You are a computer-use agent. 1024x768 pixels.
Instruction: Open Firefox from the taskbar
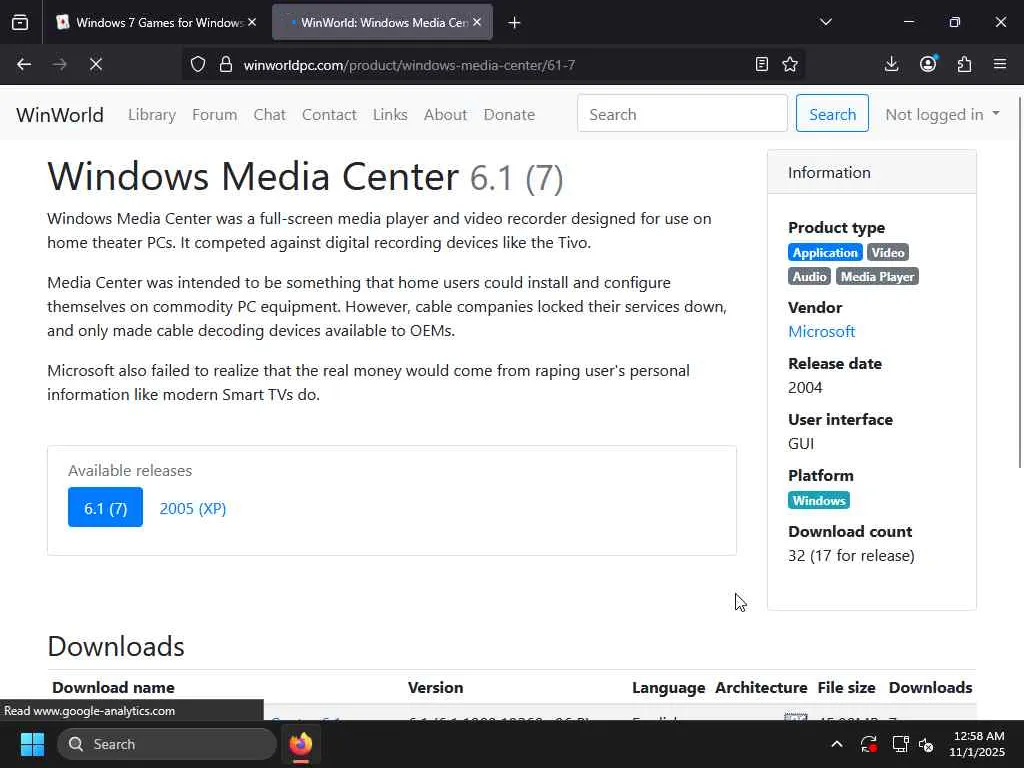click(301, 744)
